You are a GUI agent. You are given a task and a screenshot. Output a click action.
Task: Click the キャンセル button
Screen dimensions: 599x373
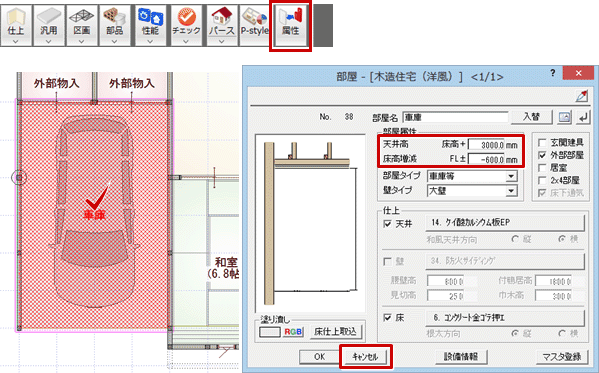[365, 357]
